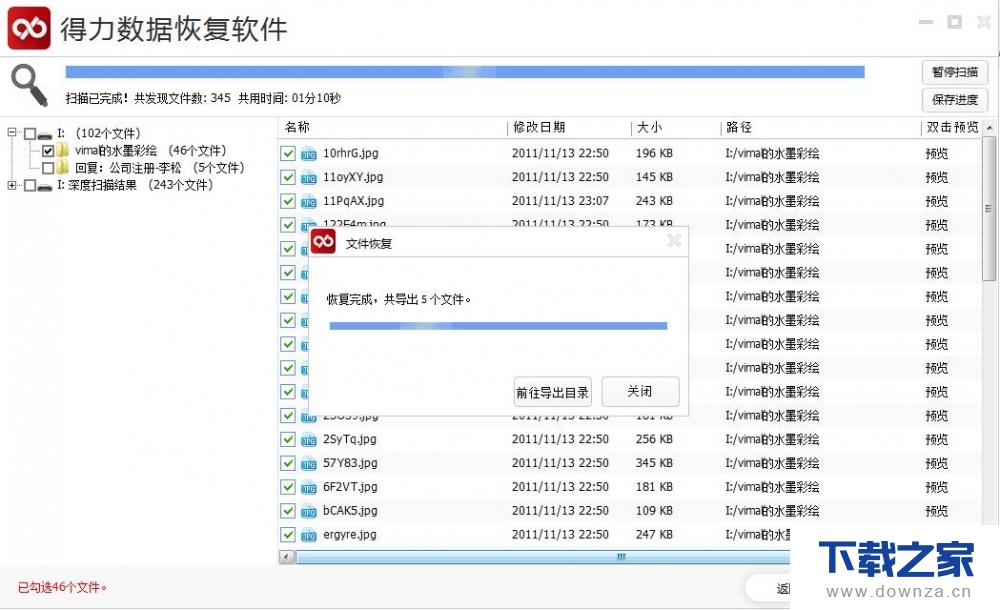Screen dimensions: 1000x610
Task: Close the 文件恢复 dialog with X
Action: tap(674, 240)
